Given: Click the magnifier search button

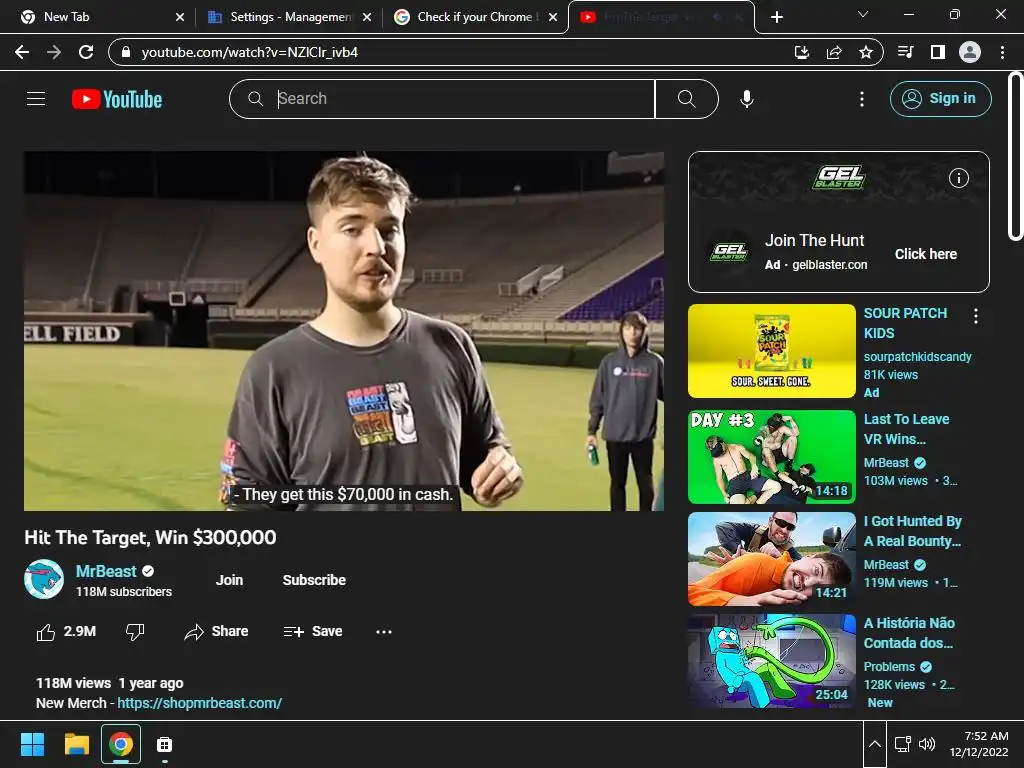Looking at the screenshot, I should (686, 99).
